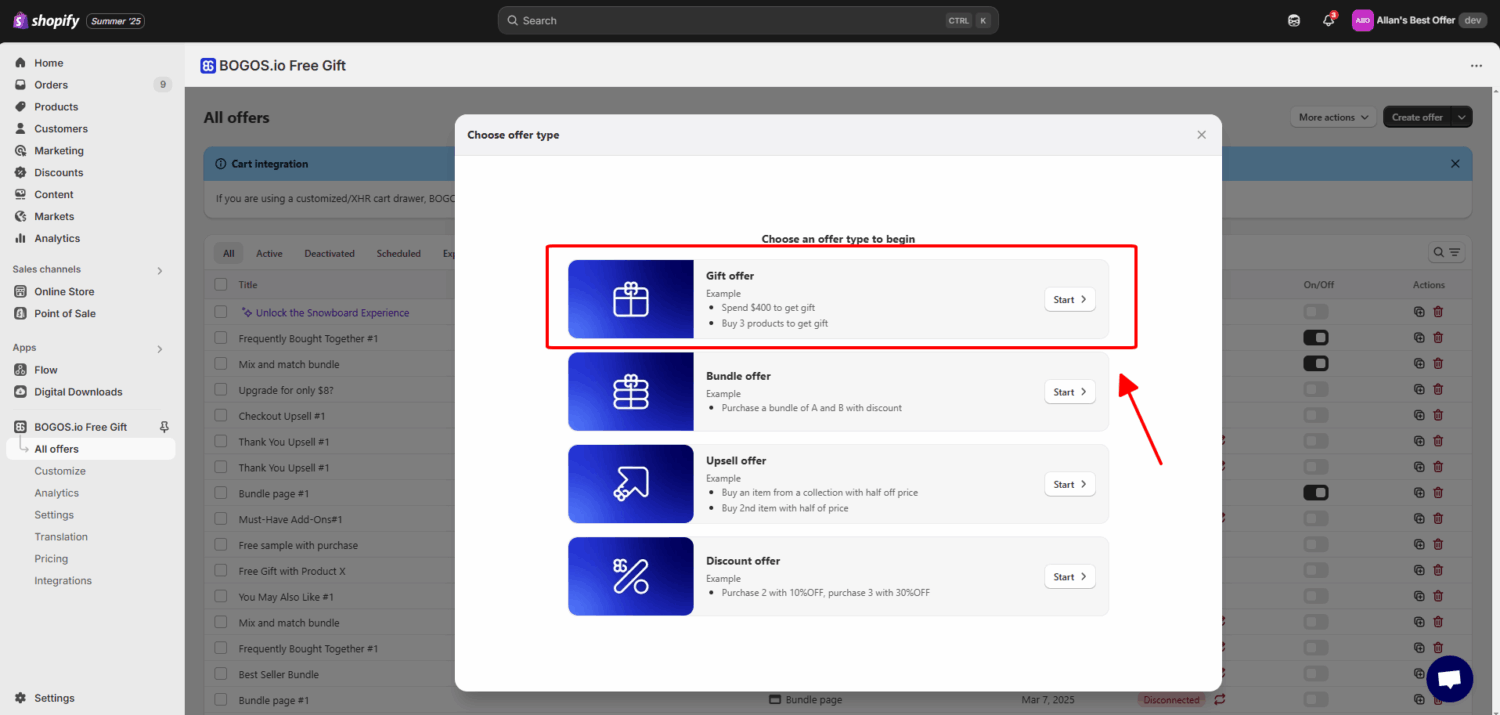Check the Free Gift with Product X checkbox
This screenshot has width=1500, height=715.
pos(221,571)
